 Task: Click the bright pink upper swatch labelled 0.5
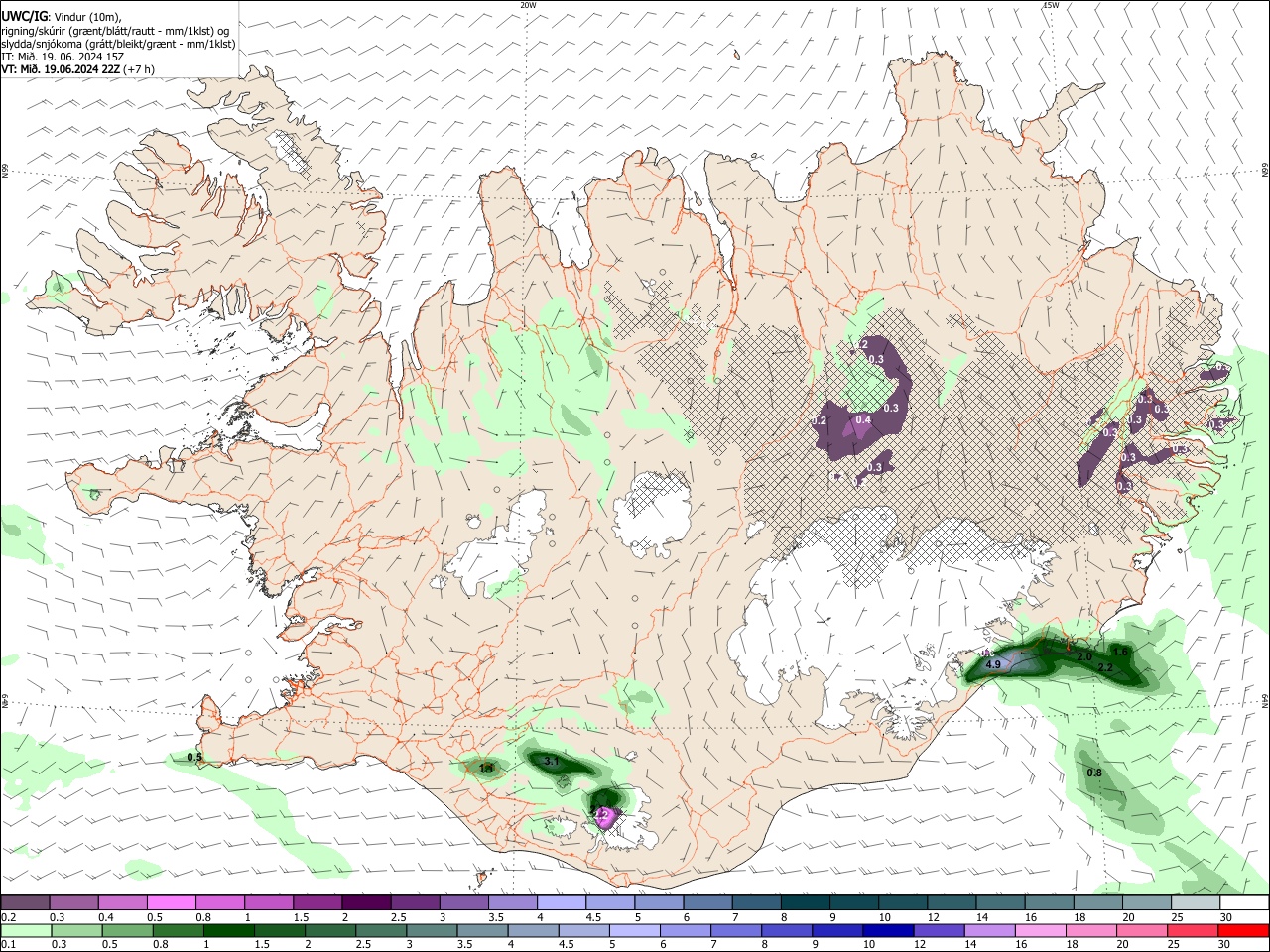click(171, 903)
